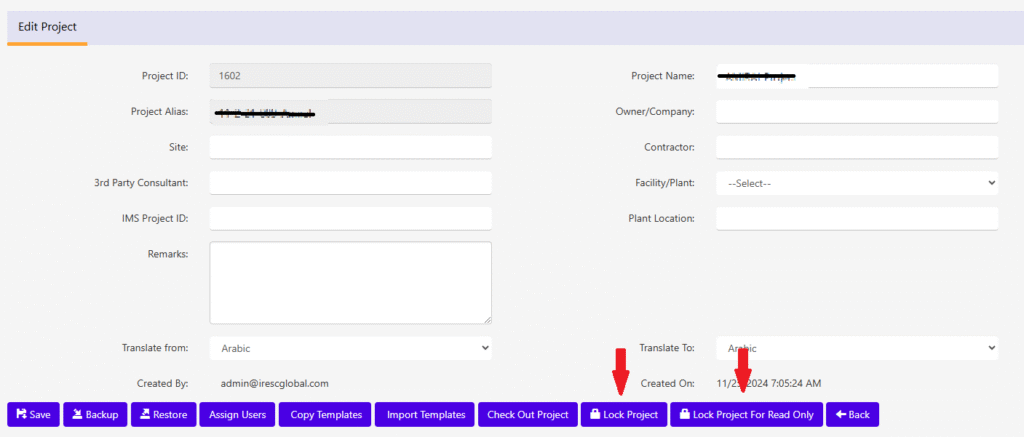Click the Save button with disk icon

pos(33,414)
